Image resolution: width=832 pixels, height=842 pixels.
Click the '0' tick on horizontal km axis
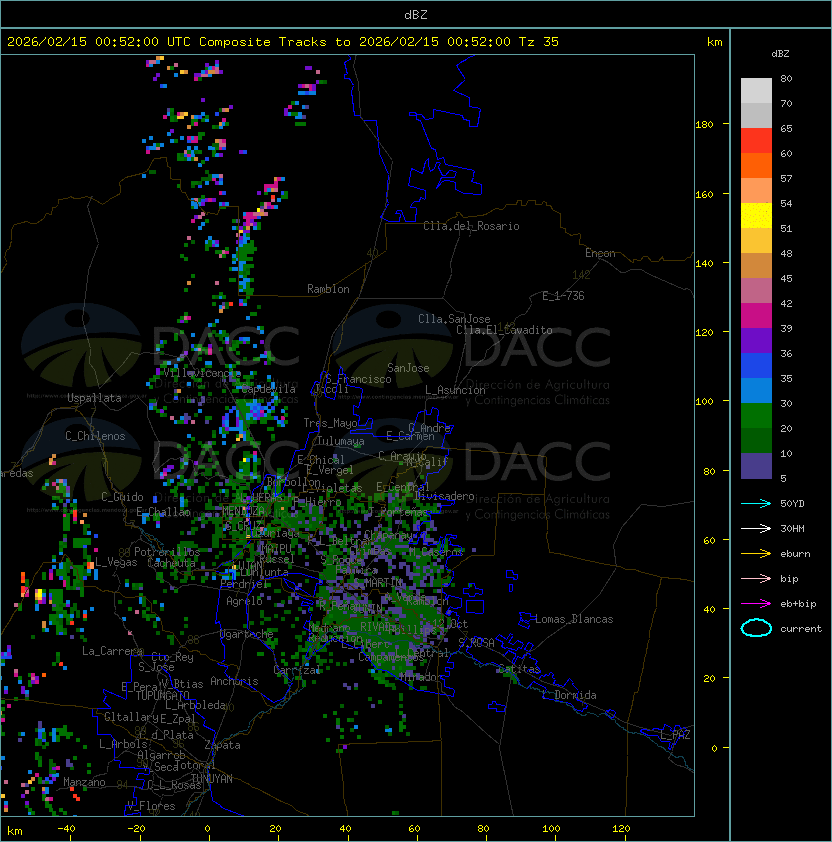[x=207, y=829]
